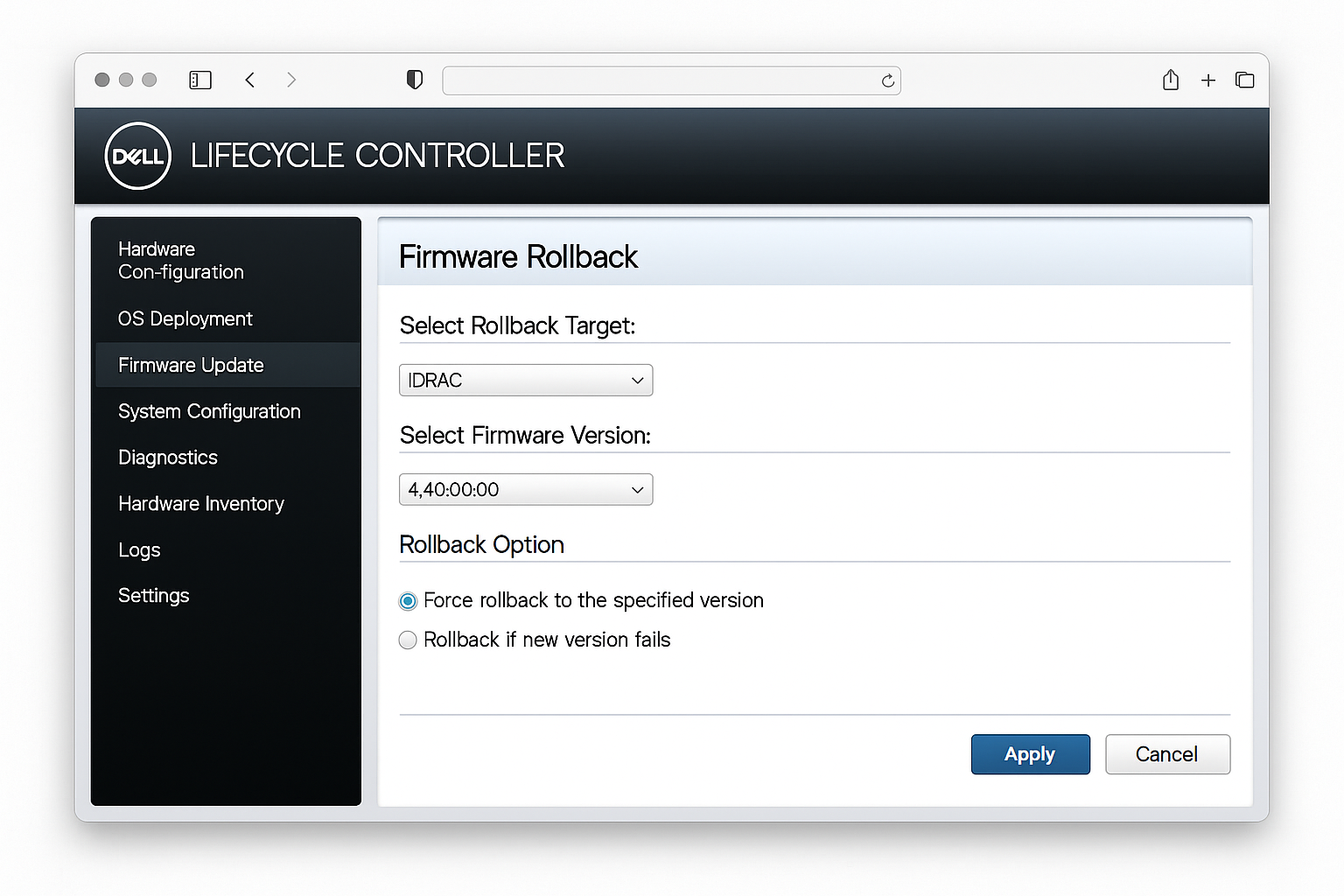Select Firmware Update in the sidebar

227,365
